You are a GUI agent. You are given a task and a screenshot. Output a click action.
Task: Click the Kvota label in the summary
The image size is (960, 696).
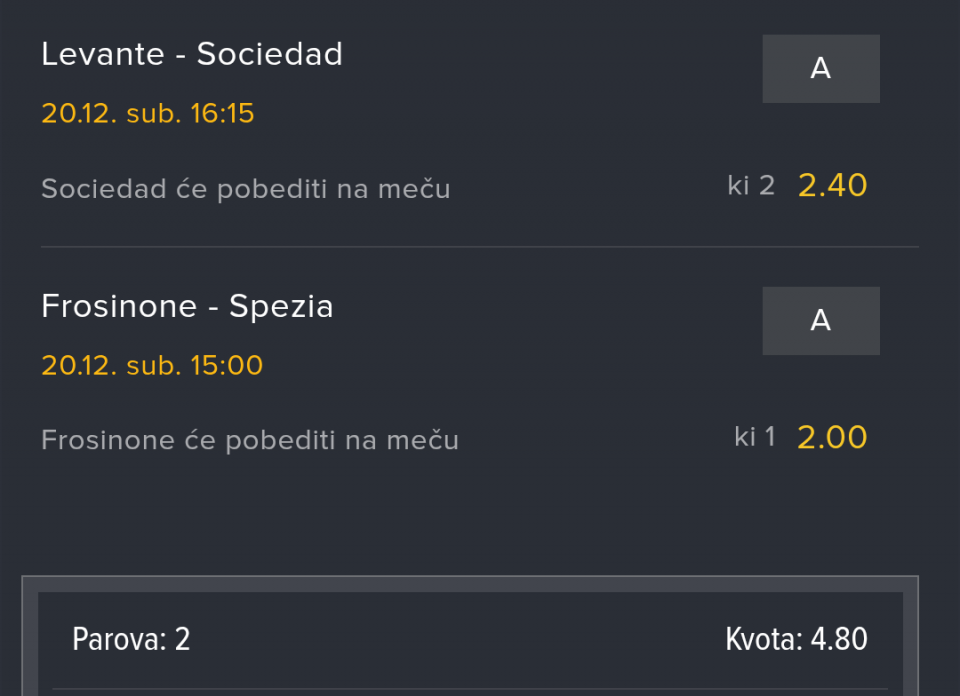tap(762, 640)
